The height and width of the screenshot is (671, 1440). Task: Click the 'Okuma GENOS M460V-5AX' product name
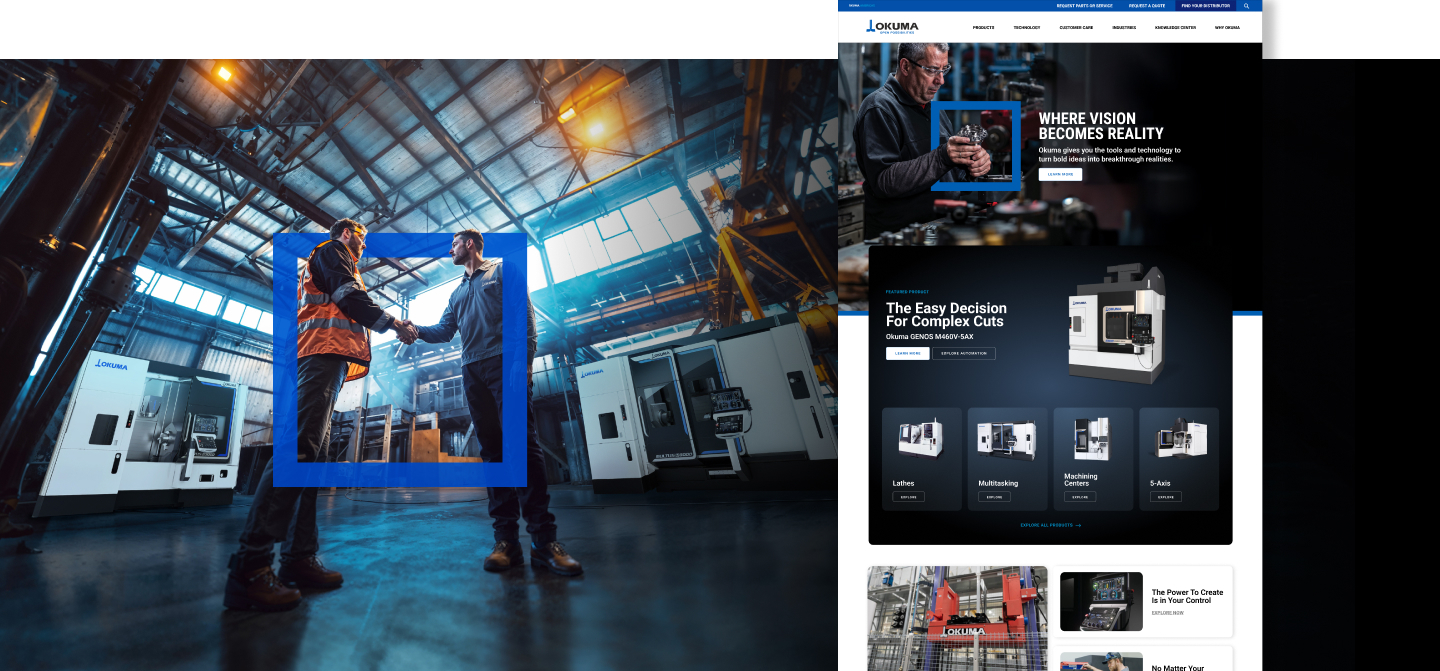tap(929, 337)
